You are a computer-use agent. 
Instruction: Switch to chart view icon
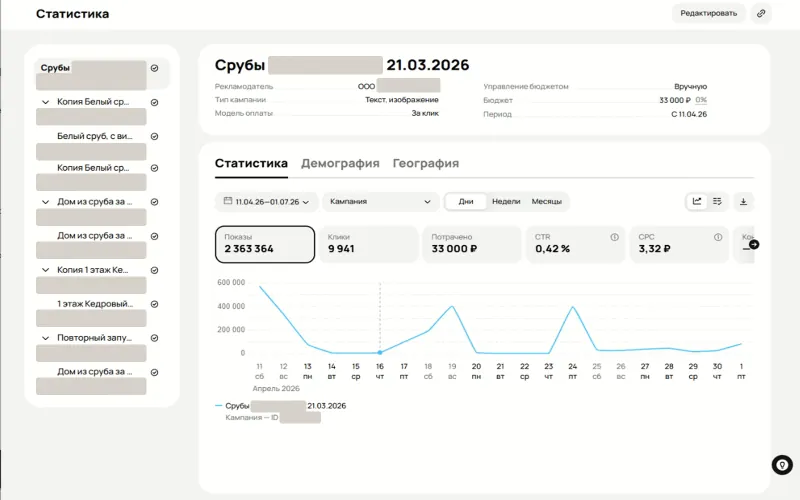697,202
